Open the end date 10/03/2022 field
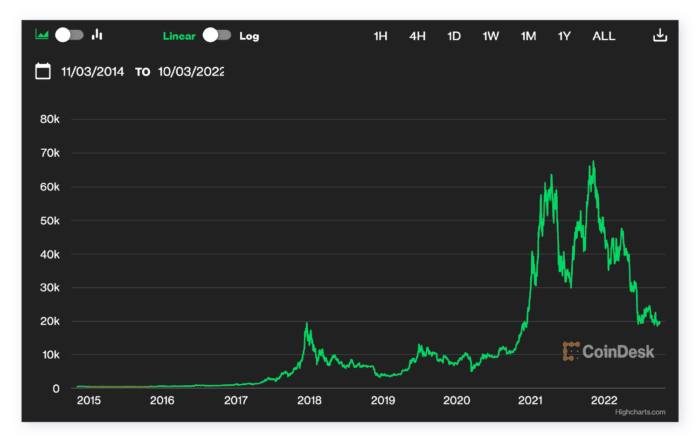 (x=191, y=72)
